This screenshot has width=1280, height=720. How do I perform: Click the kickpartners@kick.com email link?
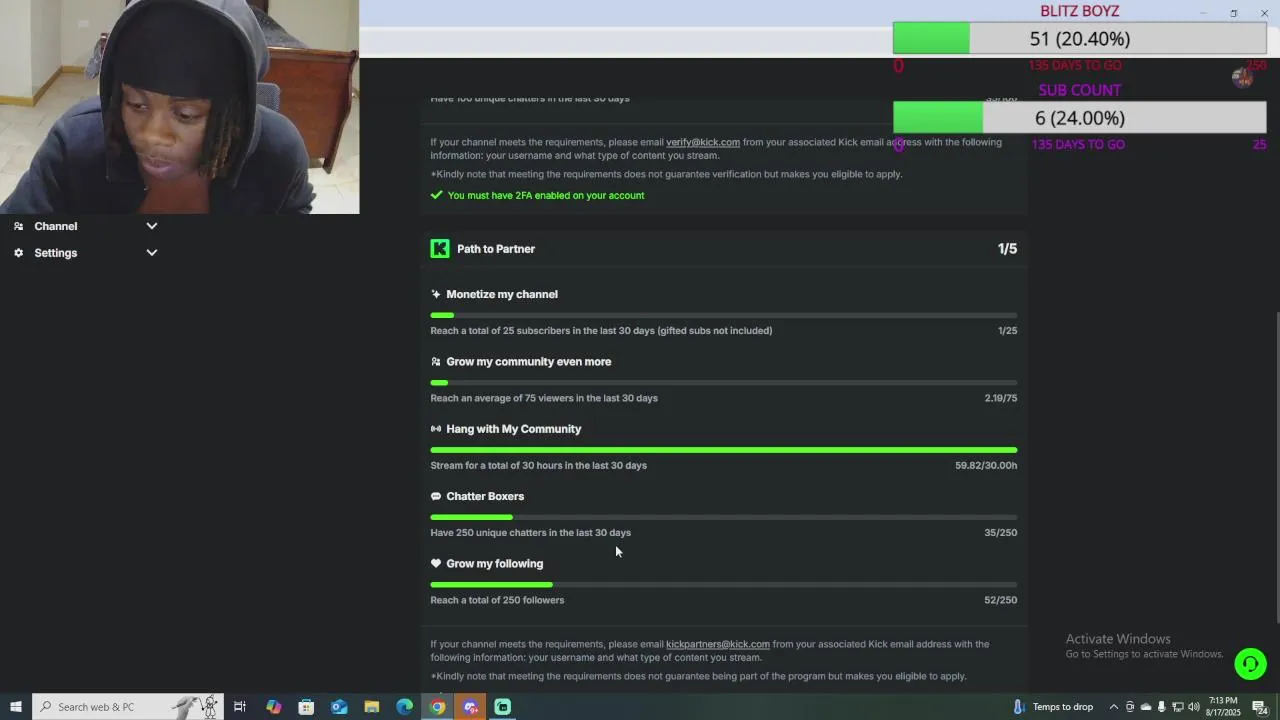tap(718, 644)
